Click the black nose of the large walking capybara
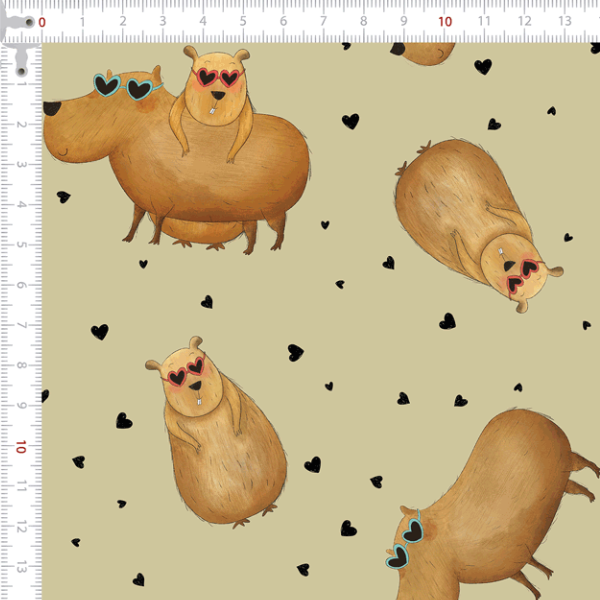 (x=48, y=107)
